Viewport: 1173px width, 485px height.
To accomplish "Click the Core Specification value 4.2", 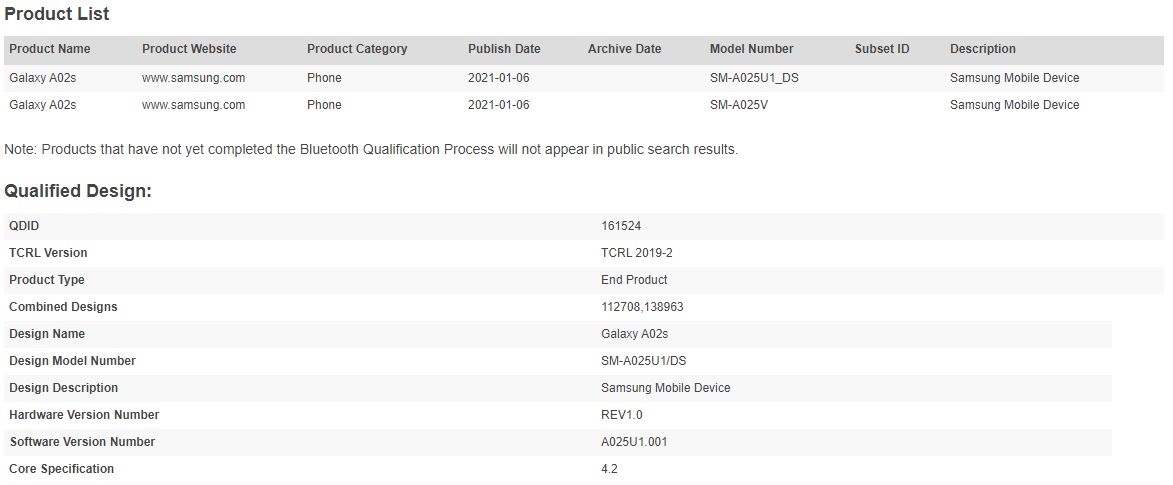I will click(609, 469).
